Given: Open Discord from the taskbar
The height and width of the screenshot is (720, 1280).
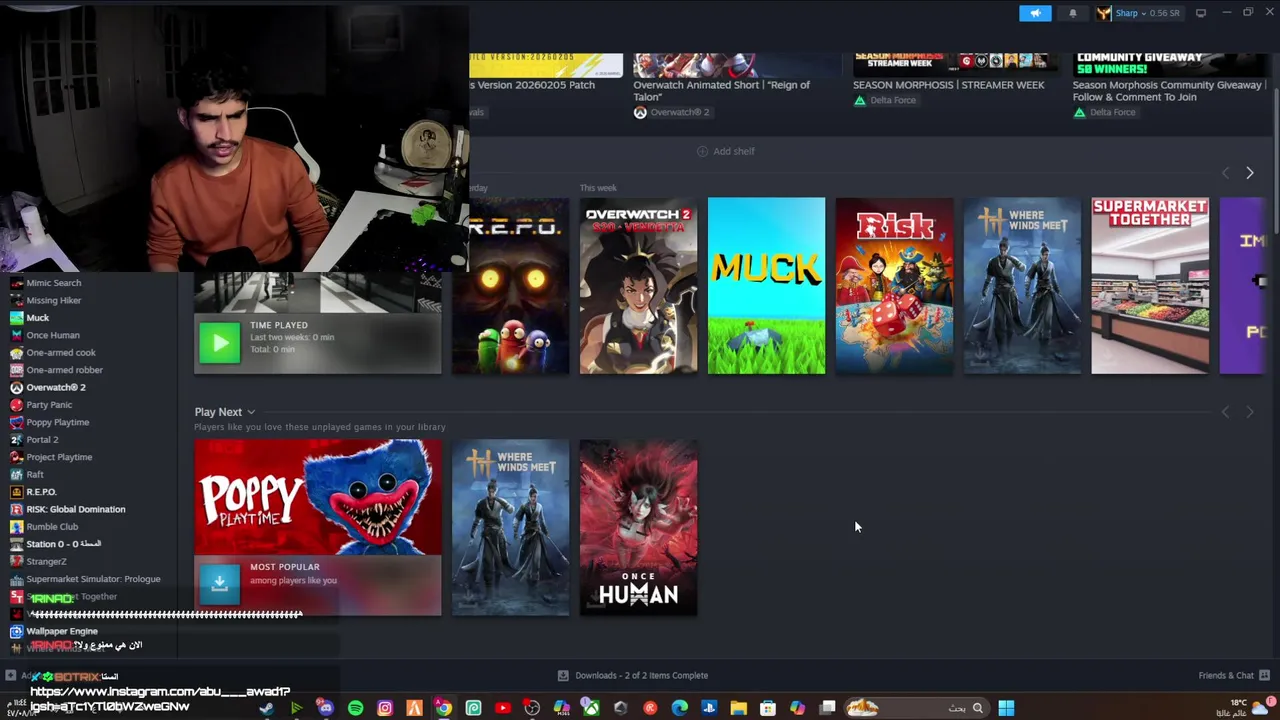Looking at the screenshot, I should [x=324, y=708].
